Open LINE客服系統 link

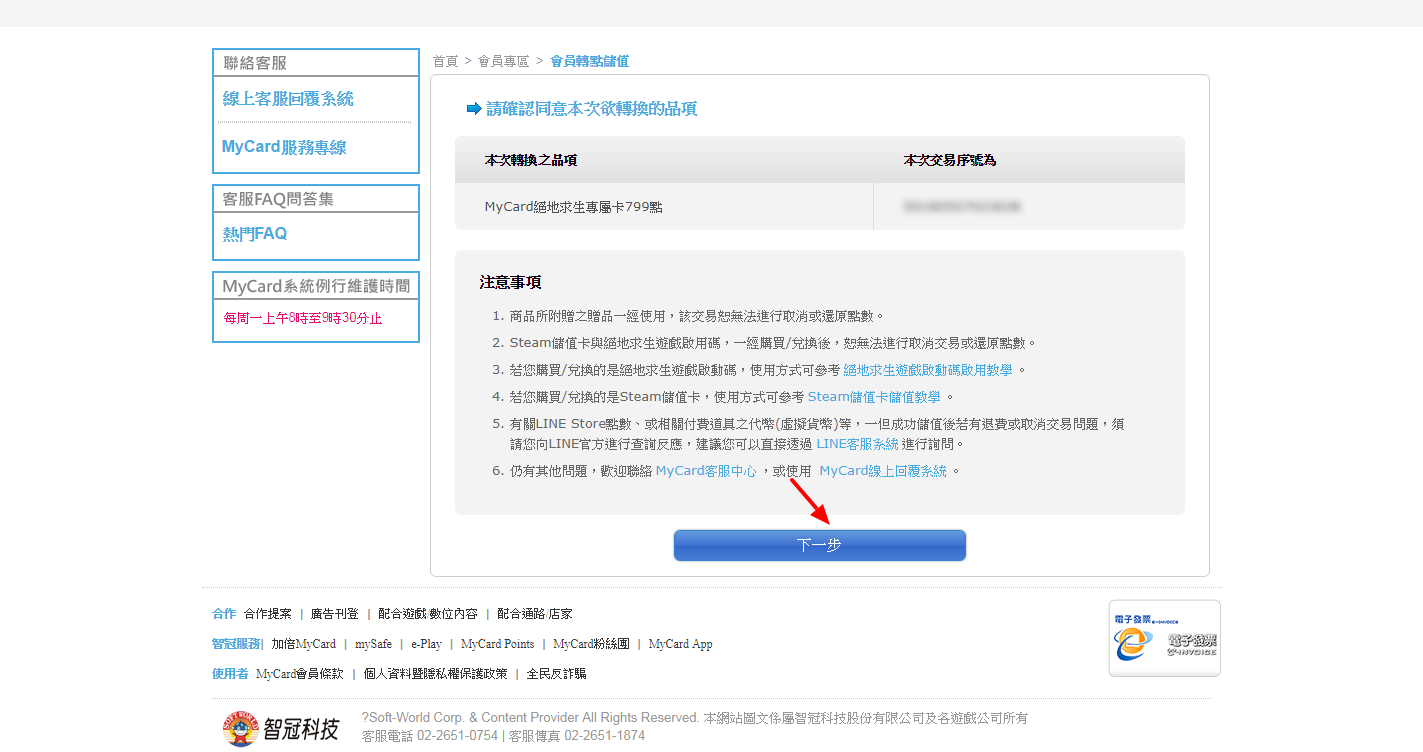click(857, 444)
